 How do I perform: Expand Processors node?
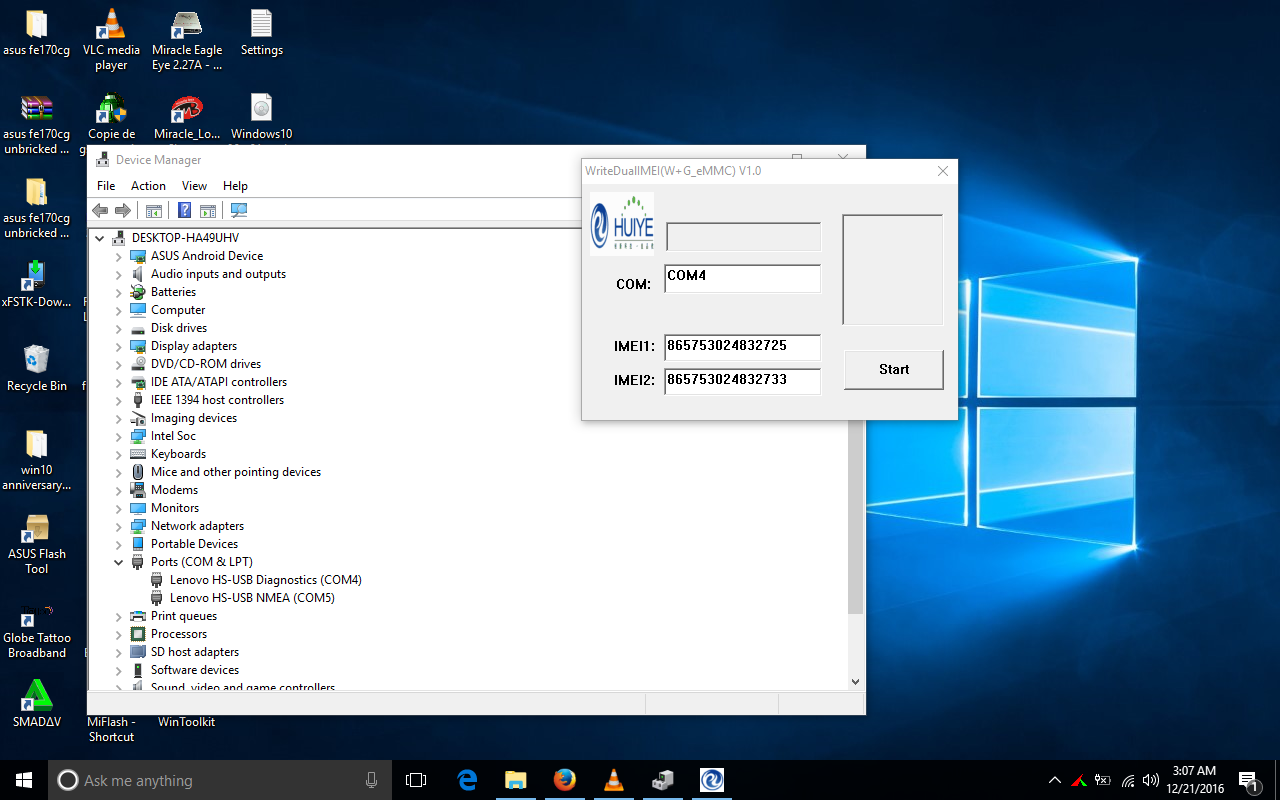coord(118,634)
